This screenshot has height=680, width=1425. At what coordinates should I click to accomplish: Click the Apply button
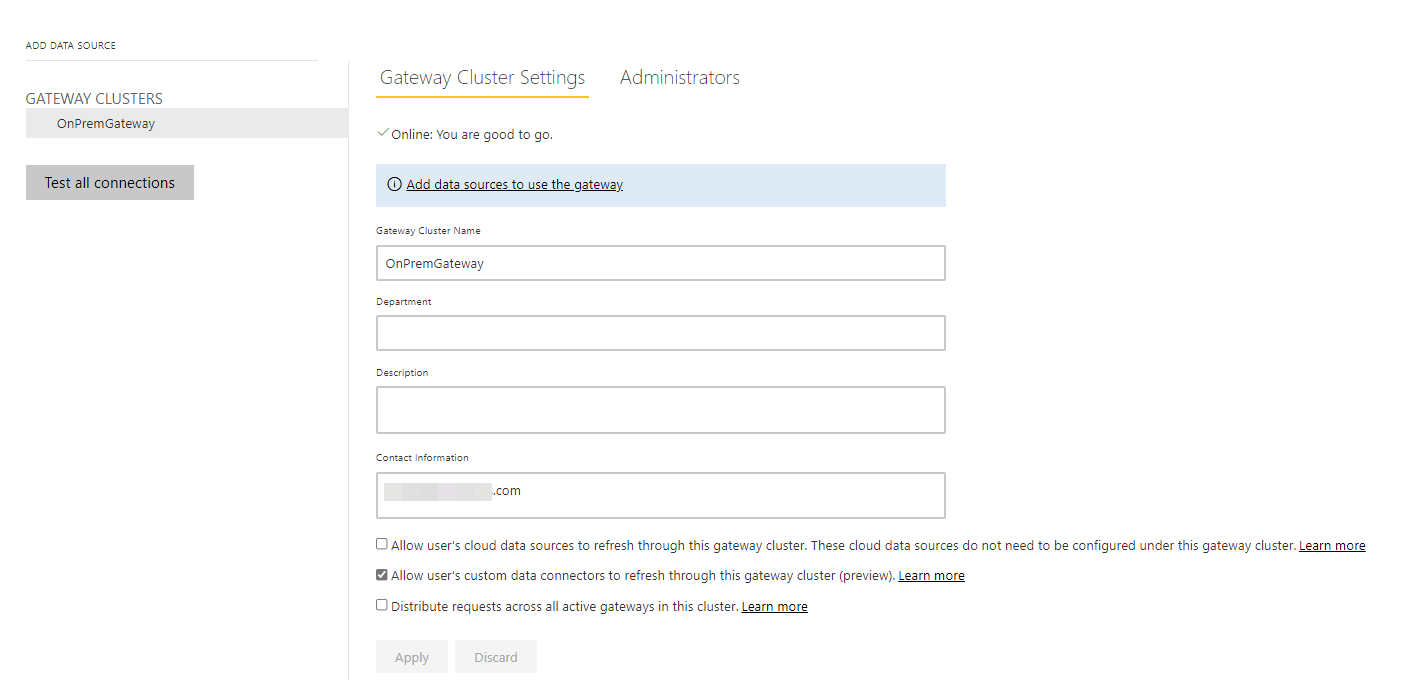(412, 657)
